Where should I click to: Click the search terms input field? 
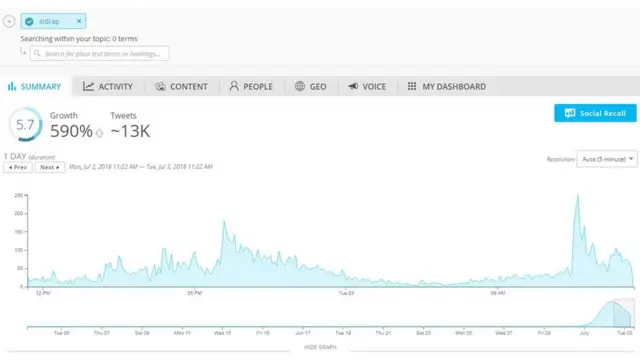(99, 53)
